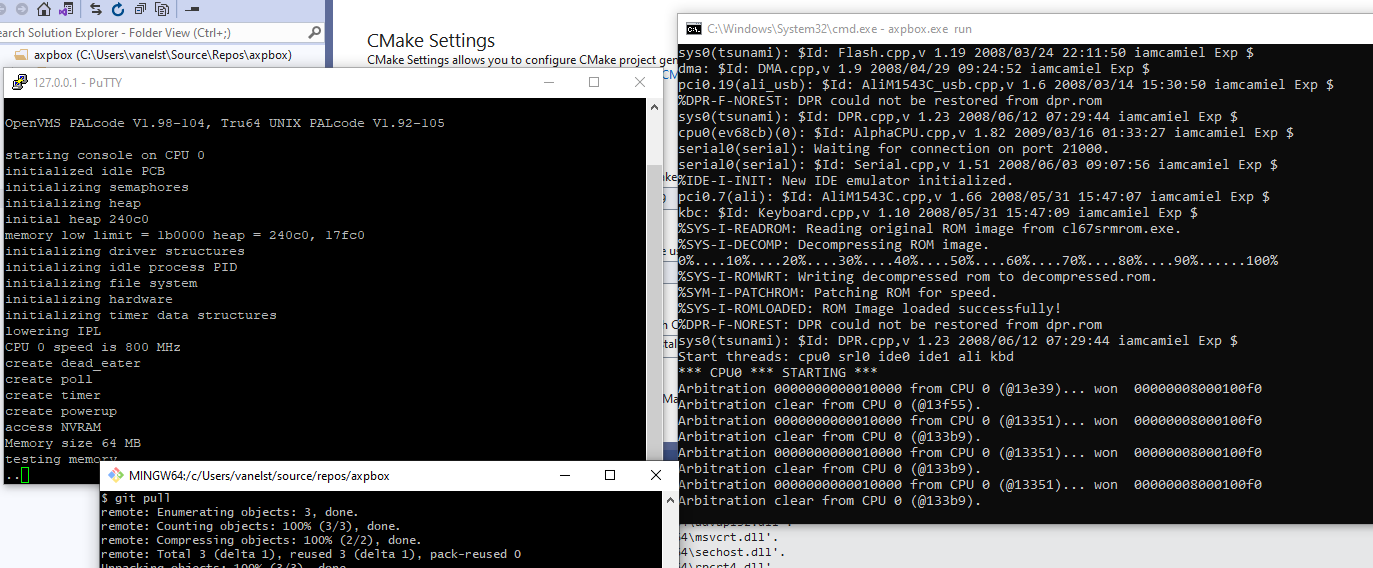The height and width of the screenshot is (568, 1373).
Task: Switch between solutions and folder views icon
Action: tap(66, 9)
